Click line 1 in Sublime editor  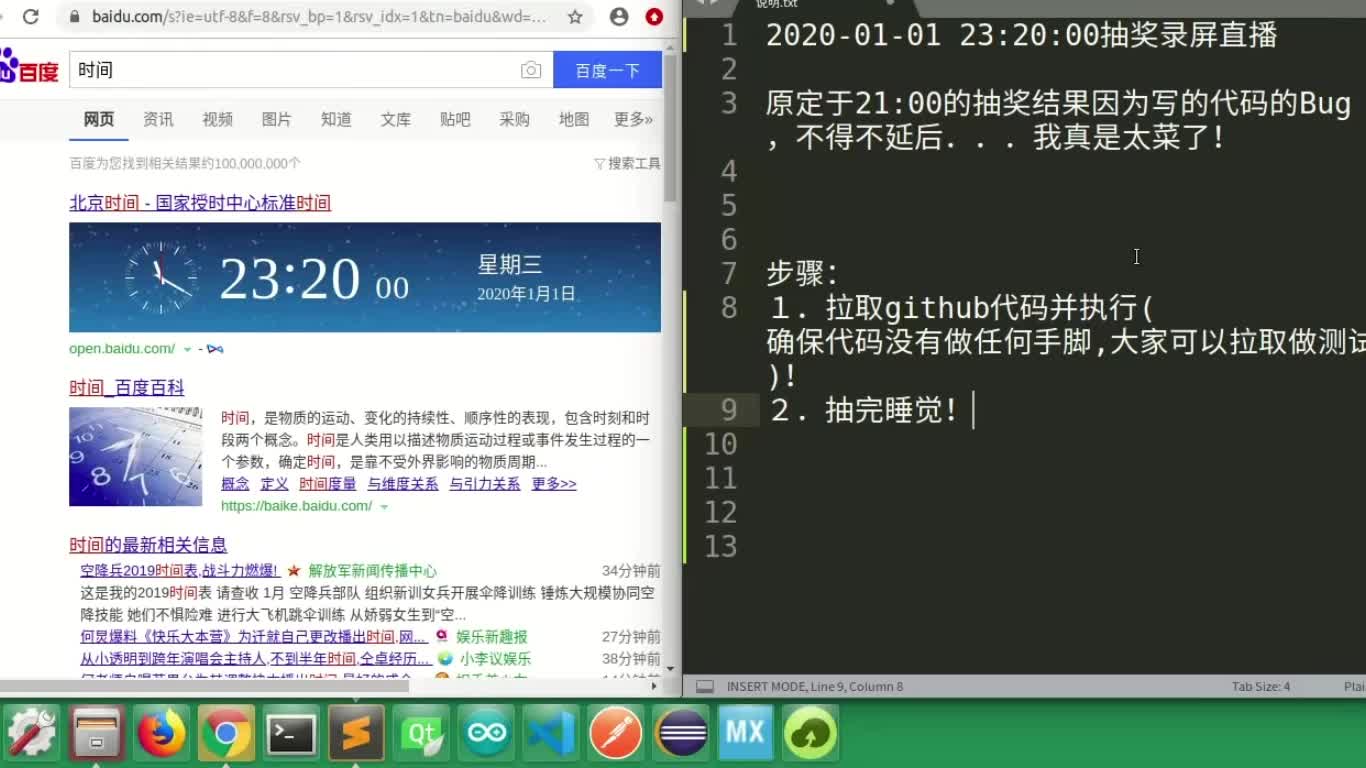(1022, 36)
